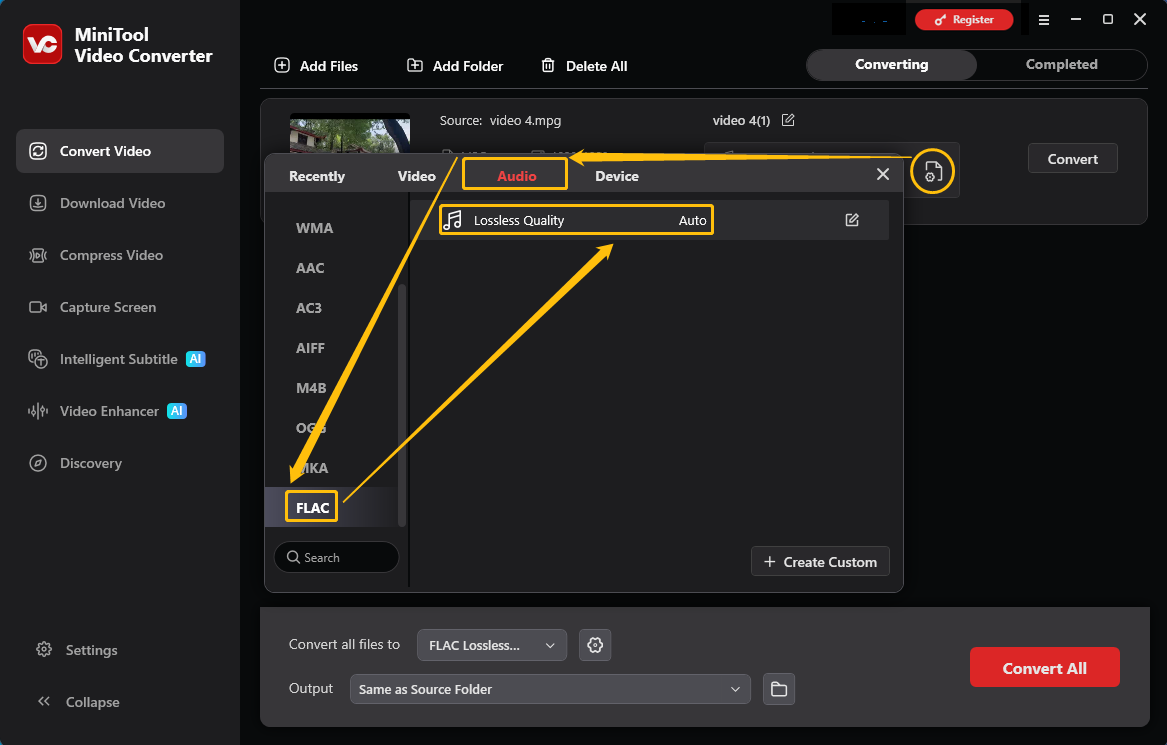Choose AC3 from the format list
Viewport: 1167px width, 745px height.
tap(309, 308)
